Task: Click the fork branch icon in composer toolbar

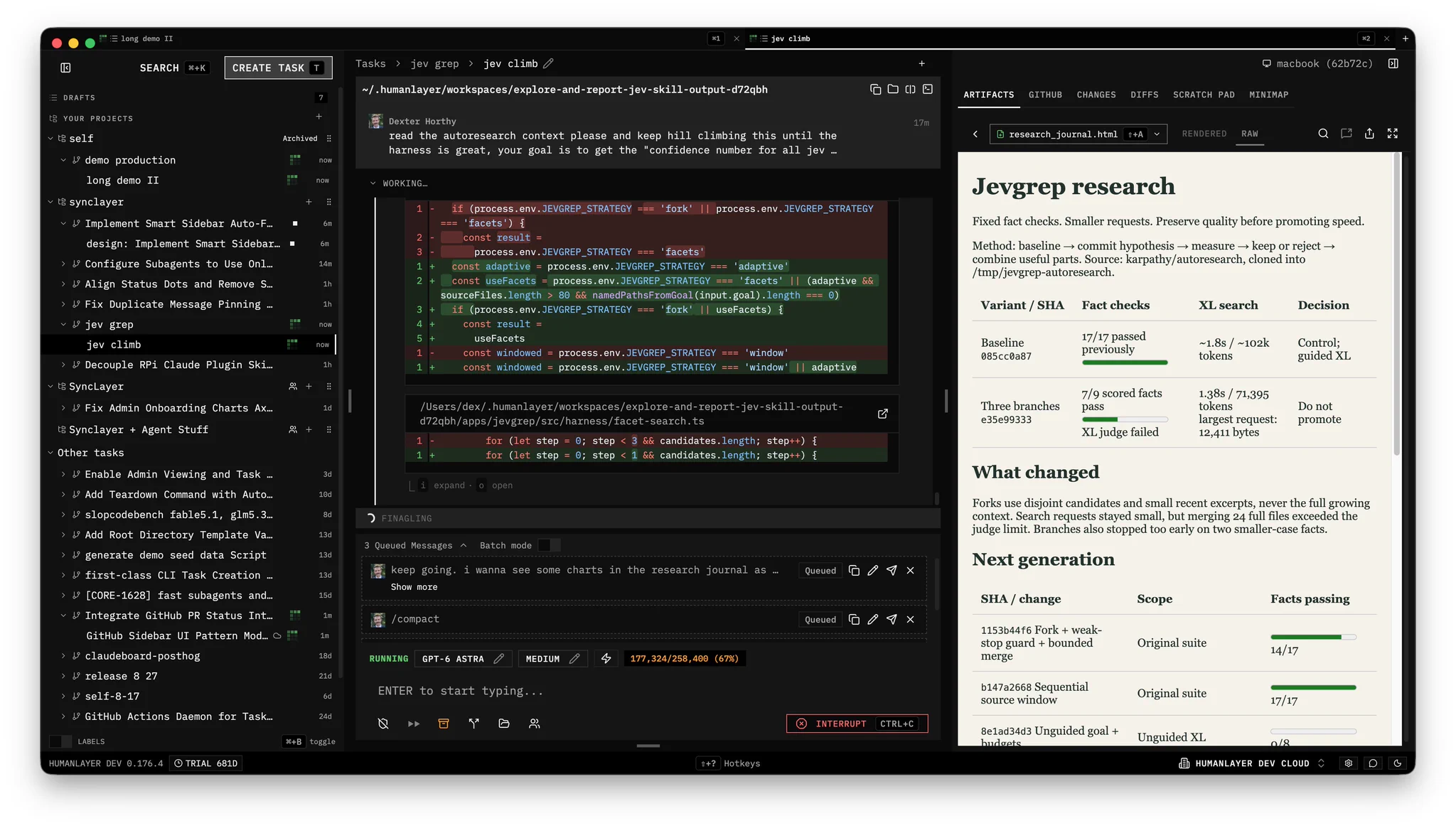Action: coord(474,724)
